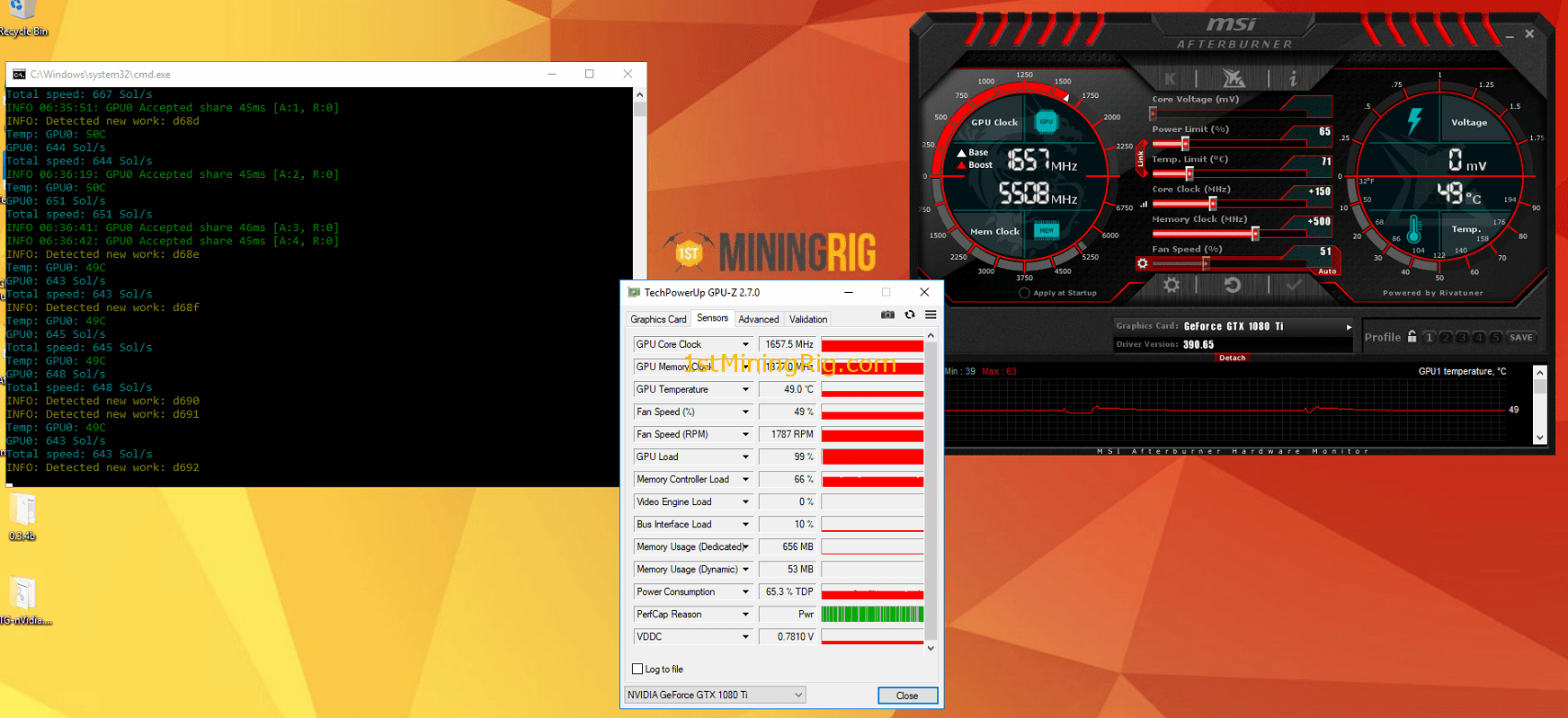Click the Close button in GPU-Z
This screenshot has width=1568, height=718.
point(907,696)
